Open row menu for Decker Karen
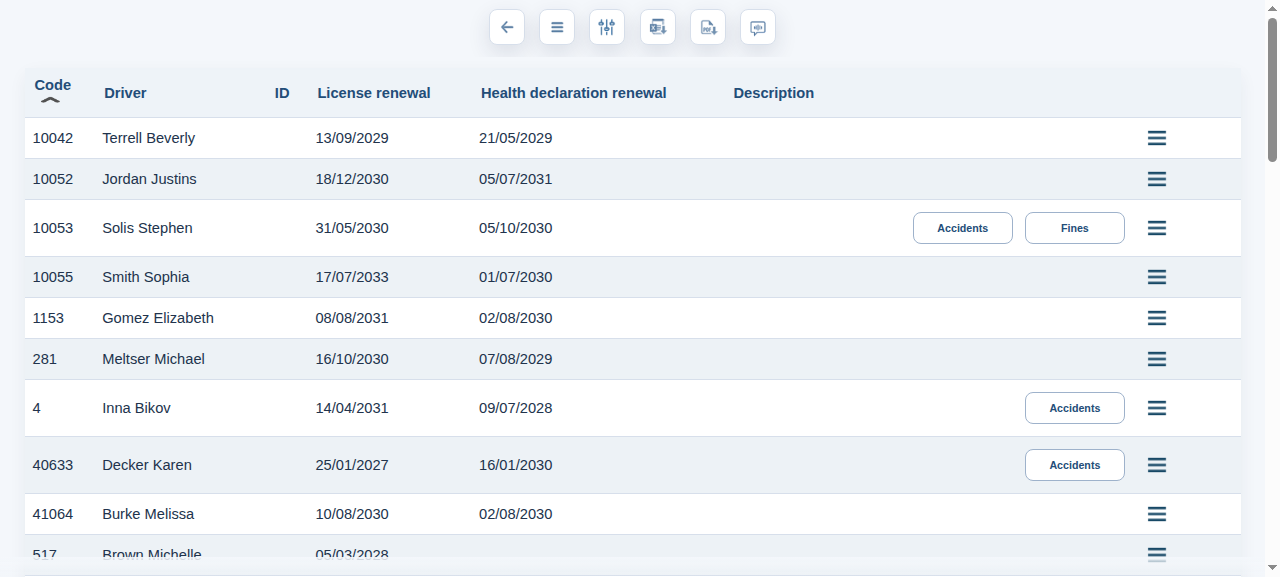1280x577 pixels. [x=1157, y=465]
